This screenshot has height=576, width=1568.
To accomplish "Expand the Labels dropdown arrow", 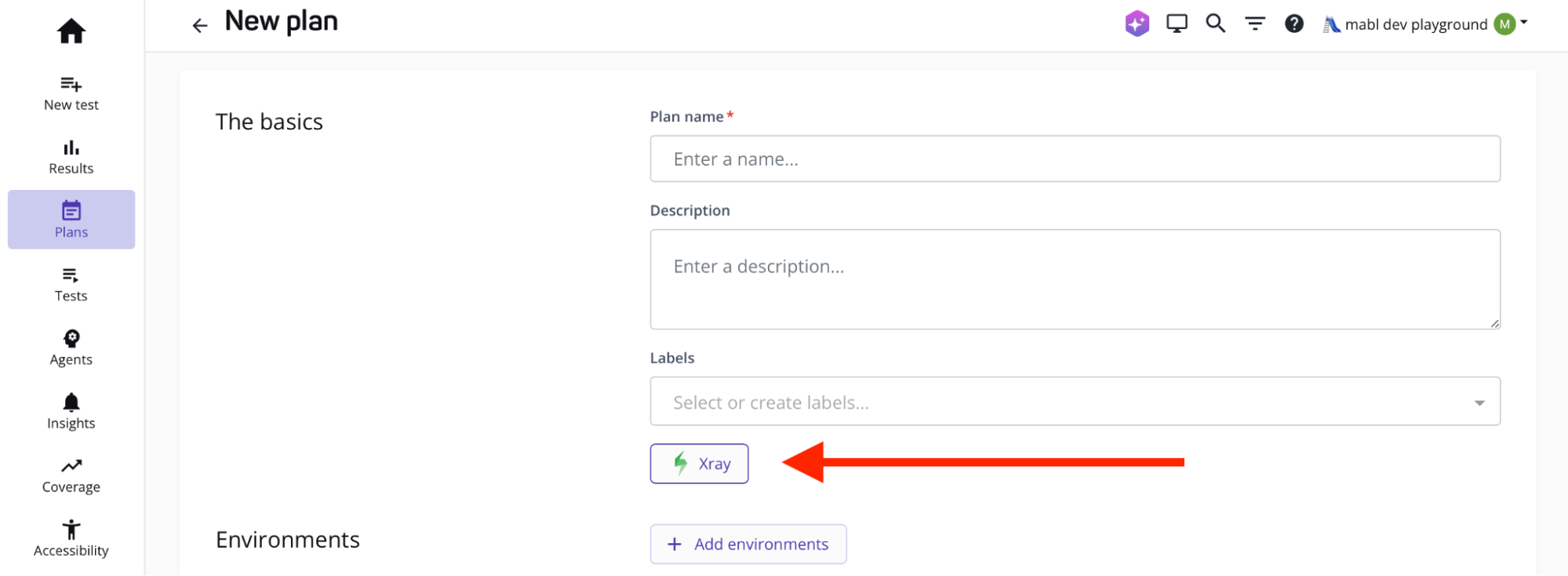I will click(x=1479, y=403).
